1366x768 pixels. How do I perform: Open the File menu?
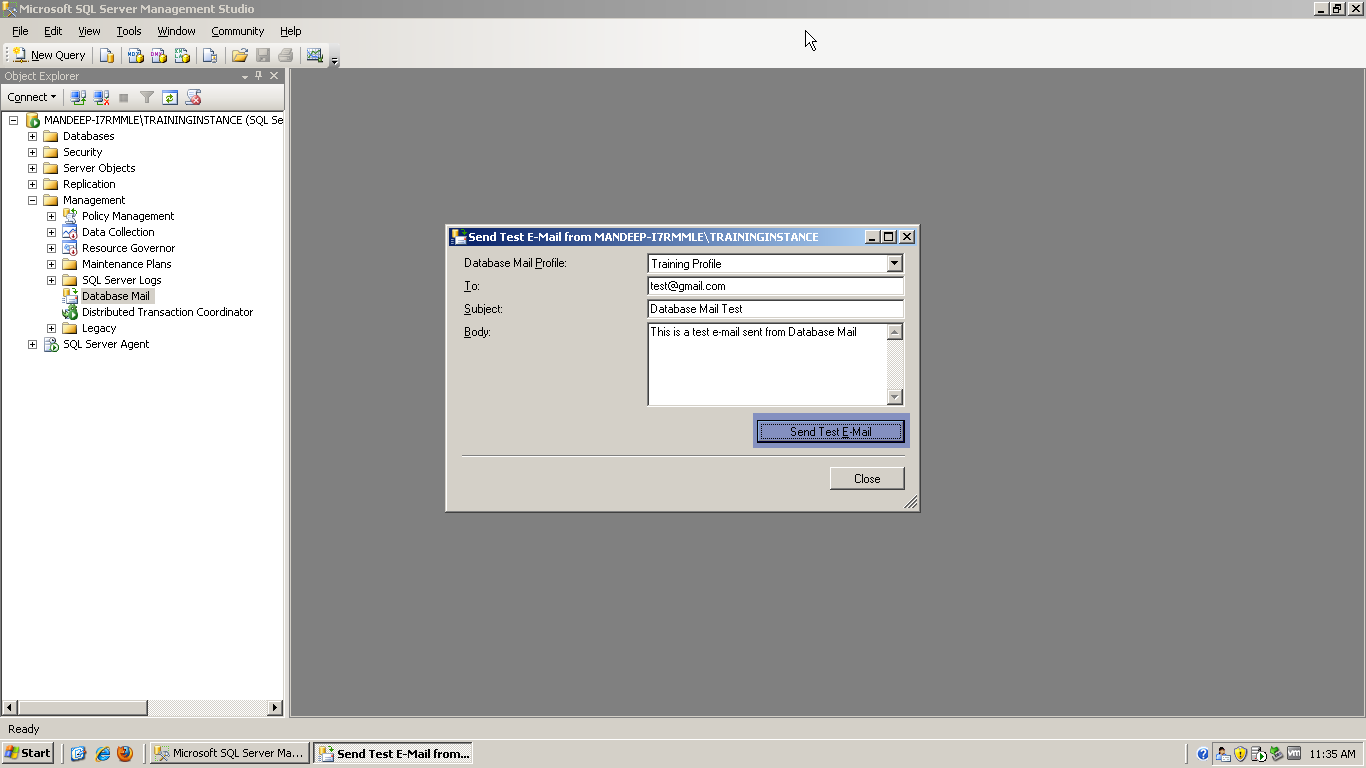20,31
